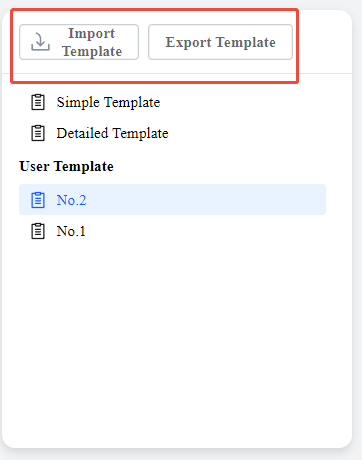Click the word Import in the import button

92,33
